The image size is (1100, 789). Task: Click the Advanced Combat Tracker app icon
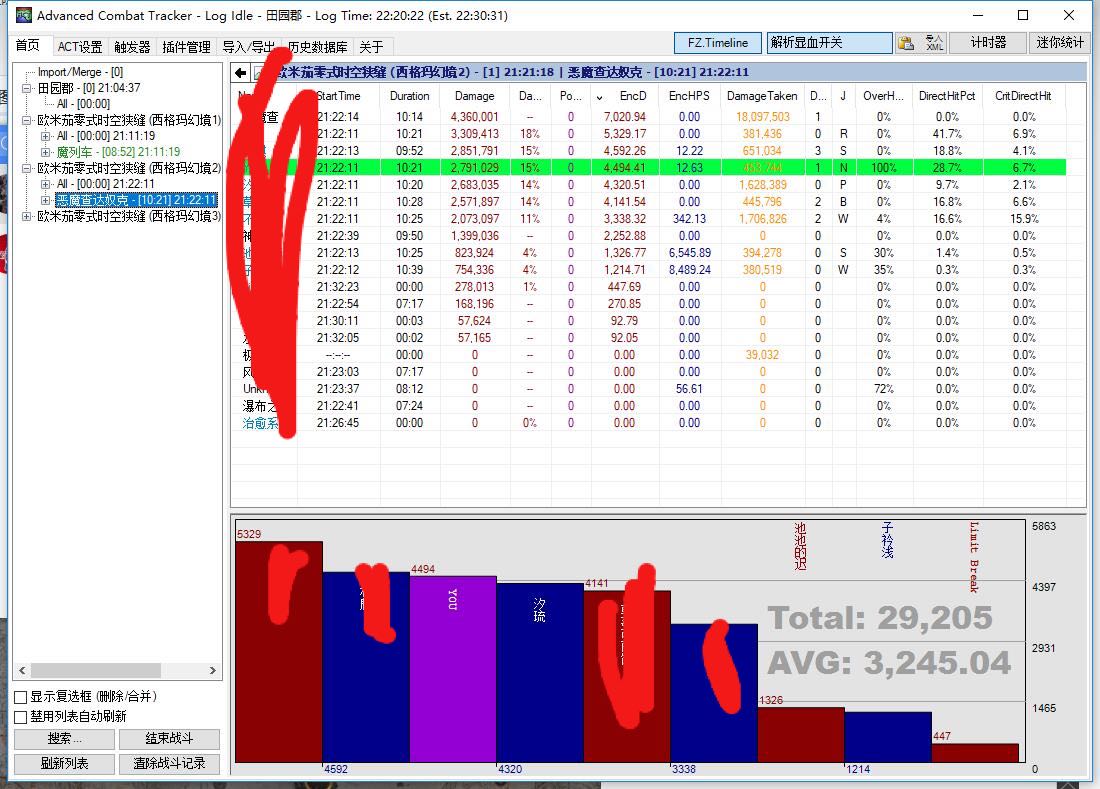click(24, 15)
